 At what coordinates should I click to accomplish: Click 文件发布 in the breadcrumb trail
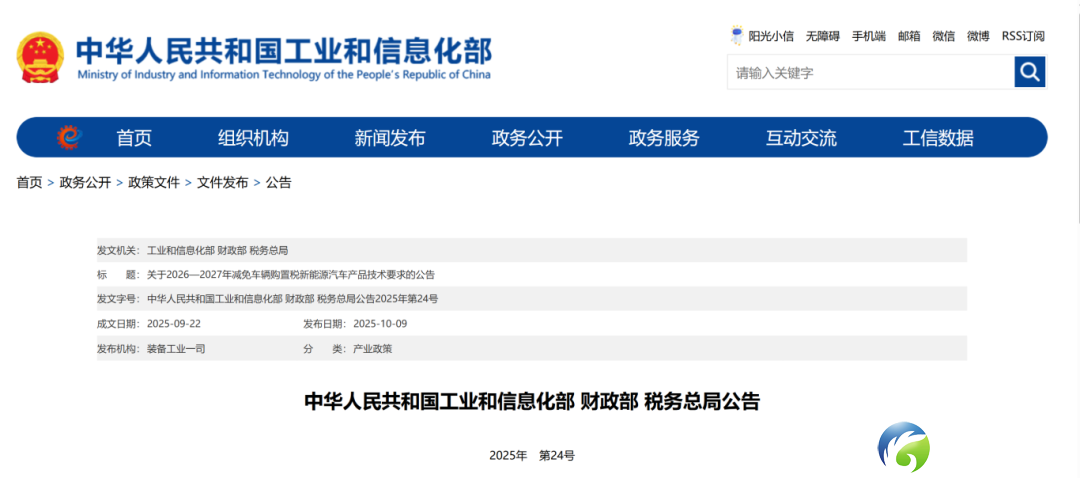pos(222,183)
